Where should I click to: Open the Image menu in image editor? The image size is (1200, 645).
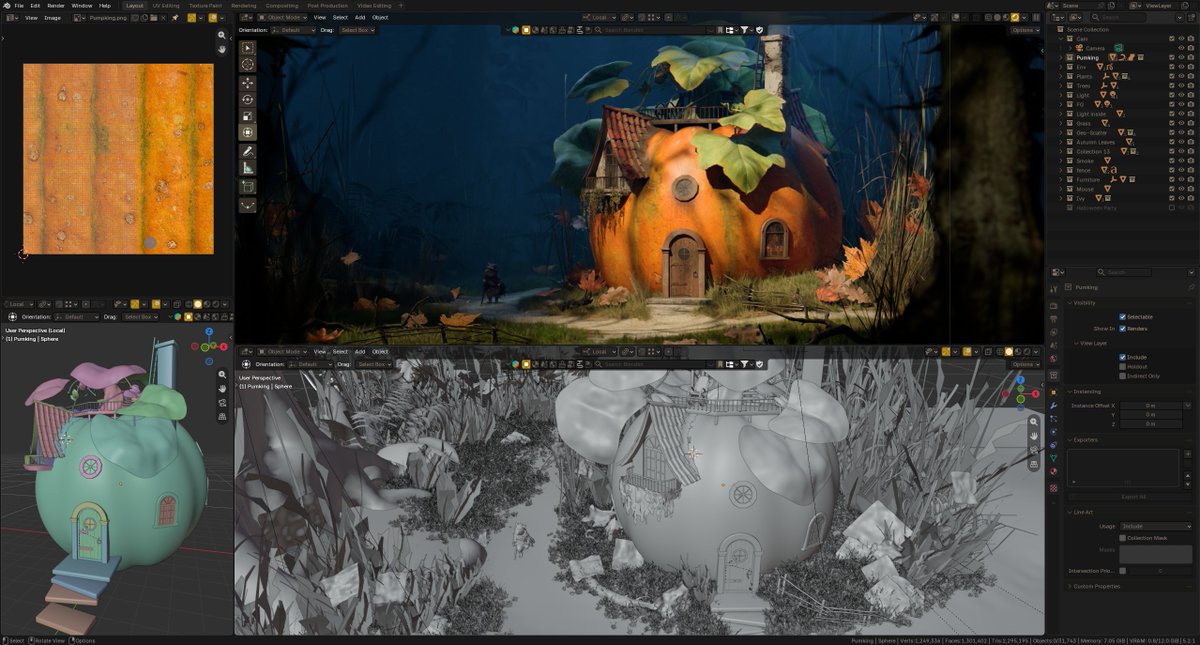coord(52,17)
